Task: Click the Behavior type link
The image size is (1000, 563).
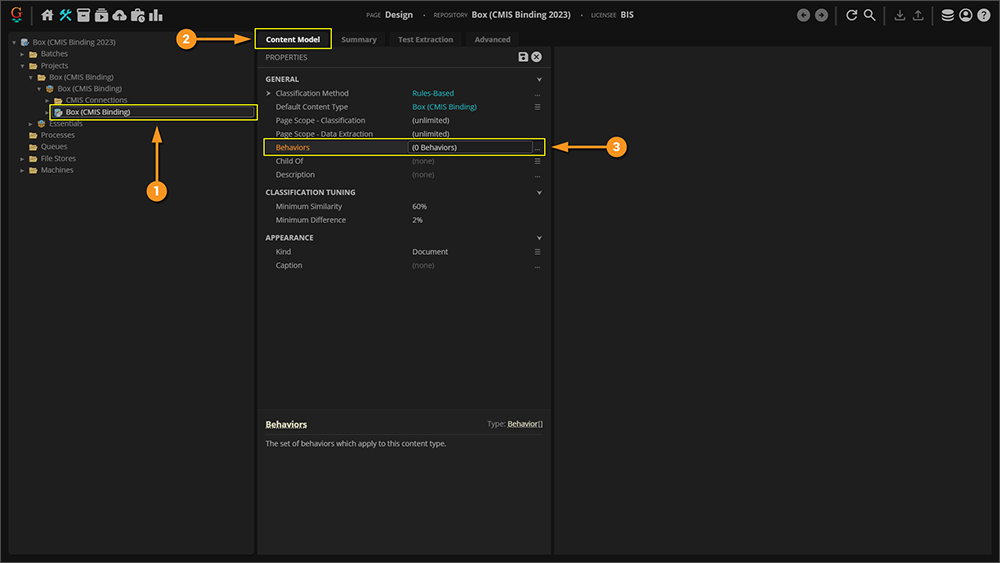Action: point(524,424)
